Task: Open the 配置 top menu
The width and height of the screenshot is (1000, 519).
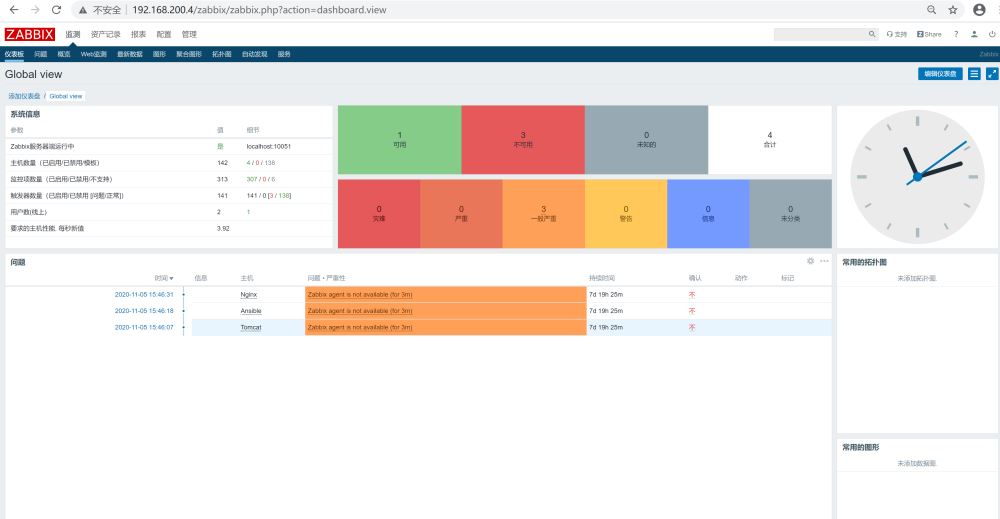Action: 164,34
